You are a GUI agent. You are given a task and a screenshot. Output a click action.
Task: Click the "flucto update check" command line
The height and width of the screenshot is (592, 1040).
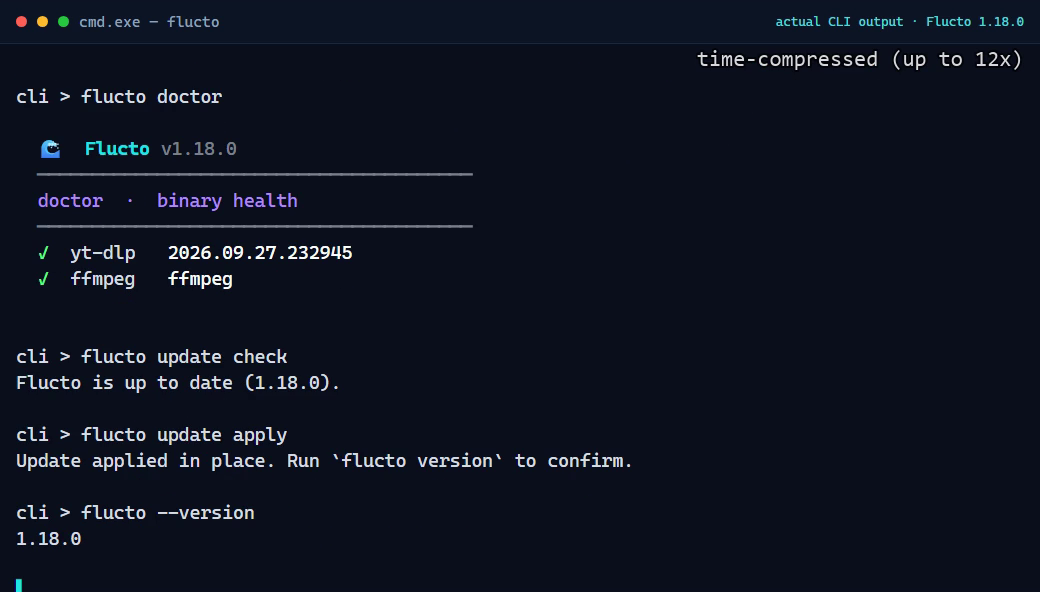coord(152,357)
